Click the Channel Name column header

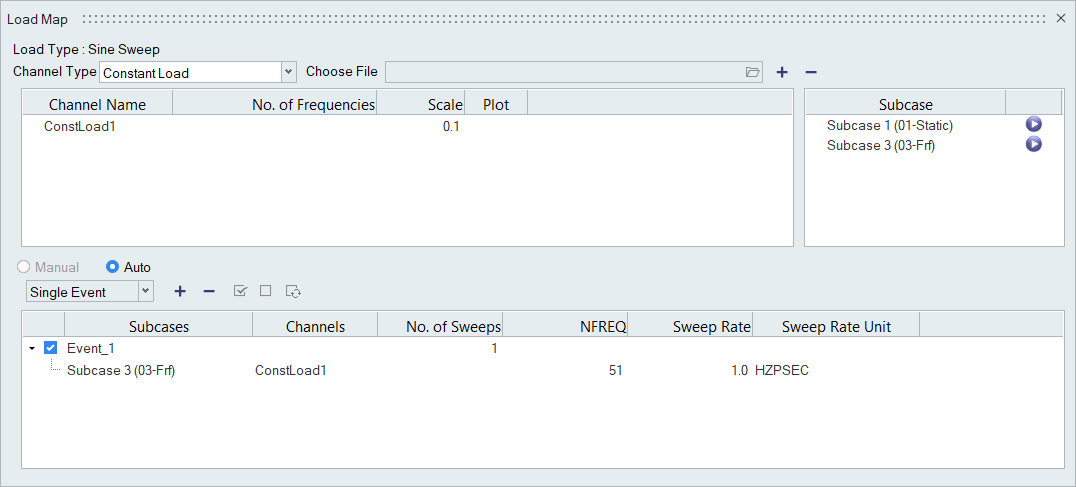click(x=97, y=104)
